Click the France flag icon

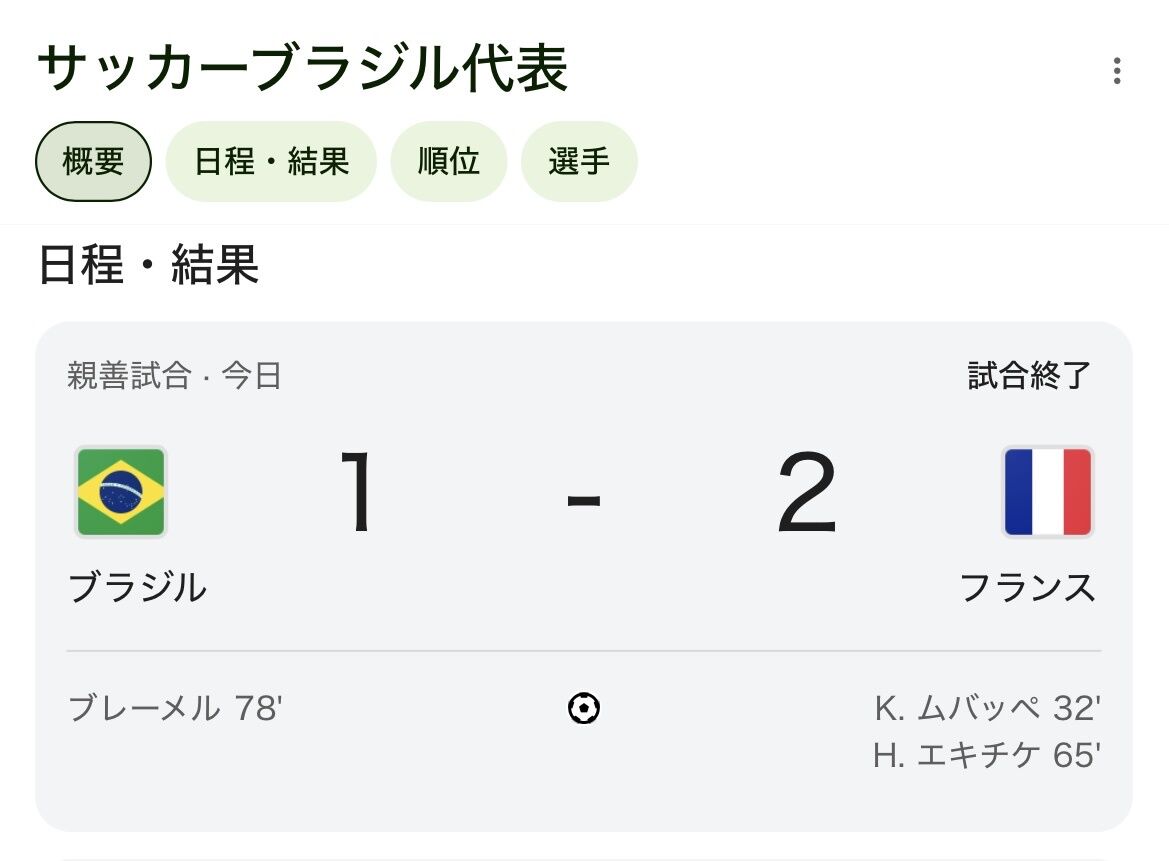pos(1047,492)
